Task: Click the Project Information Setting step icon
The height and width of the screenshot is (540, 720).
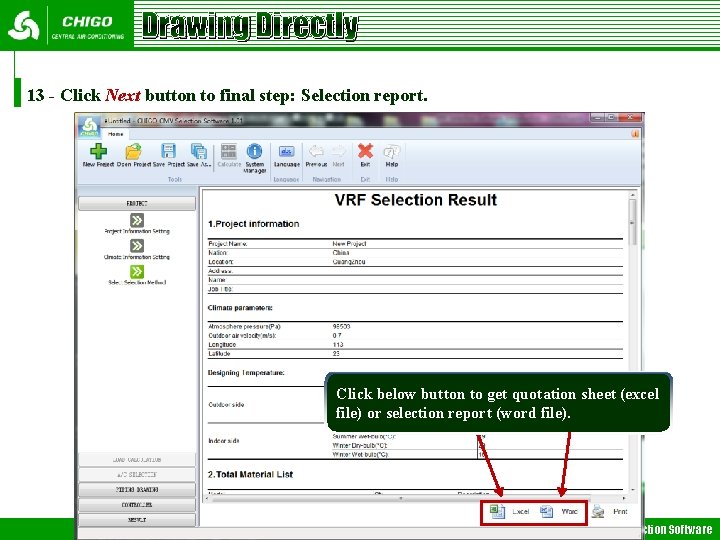Action: point(137,220)
